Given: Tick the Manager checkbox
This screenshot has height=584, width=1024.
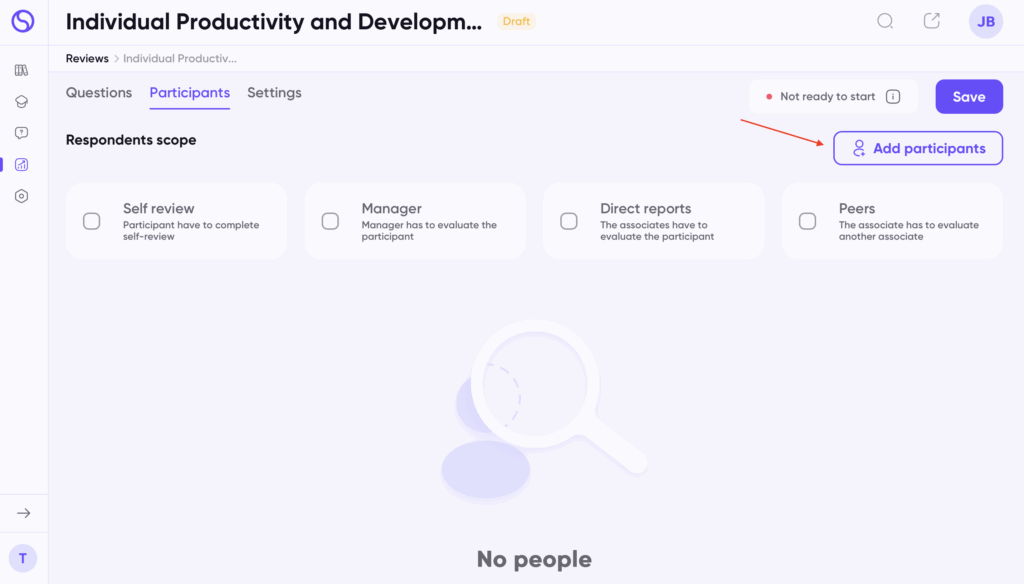Looking at the screenshot, I should coord(330,221).
